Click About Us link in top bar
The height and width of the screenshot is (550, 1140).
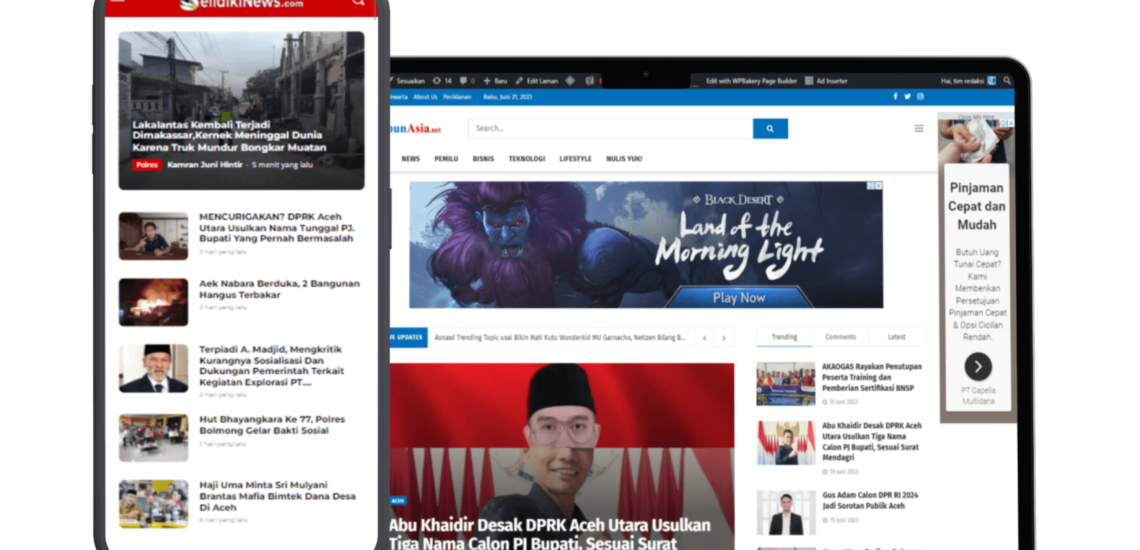pos(425,97)
